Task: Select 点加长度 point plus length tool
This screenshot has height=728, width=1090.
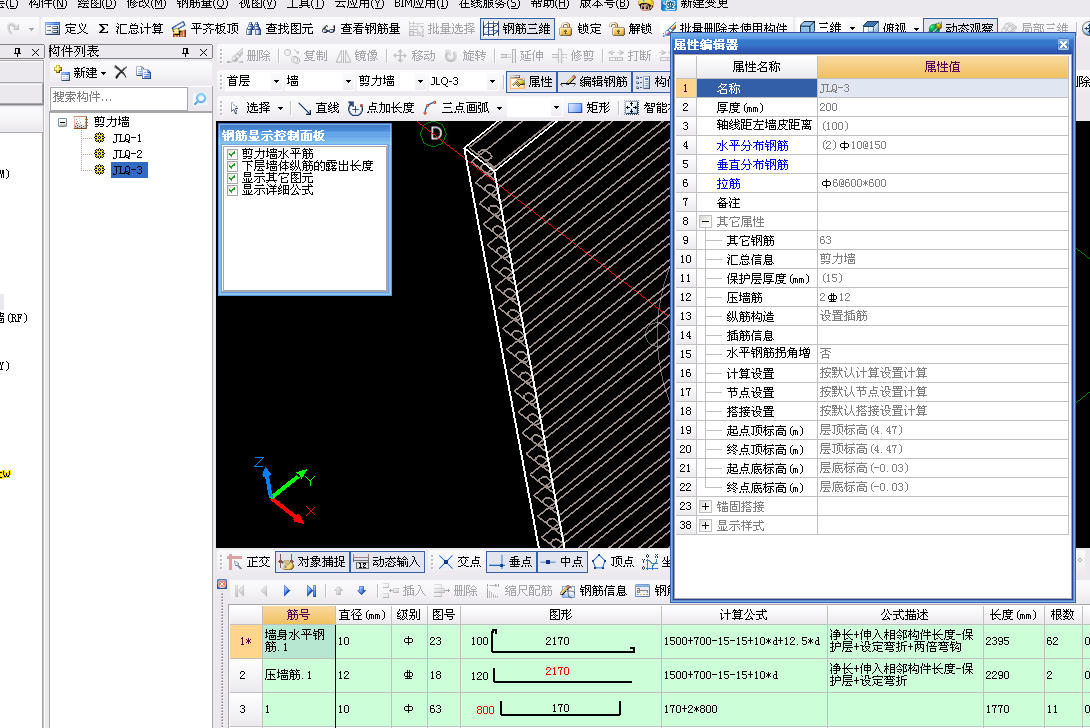Action: pos(381,108)
